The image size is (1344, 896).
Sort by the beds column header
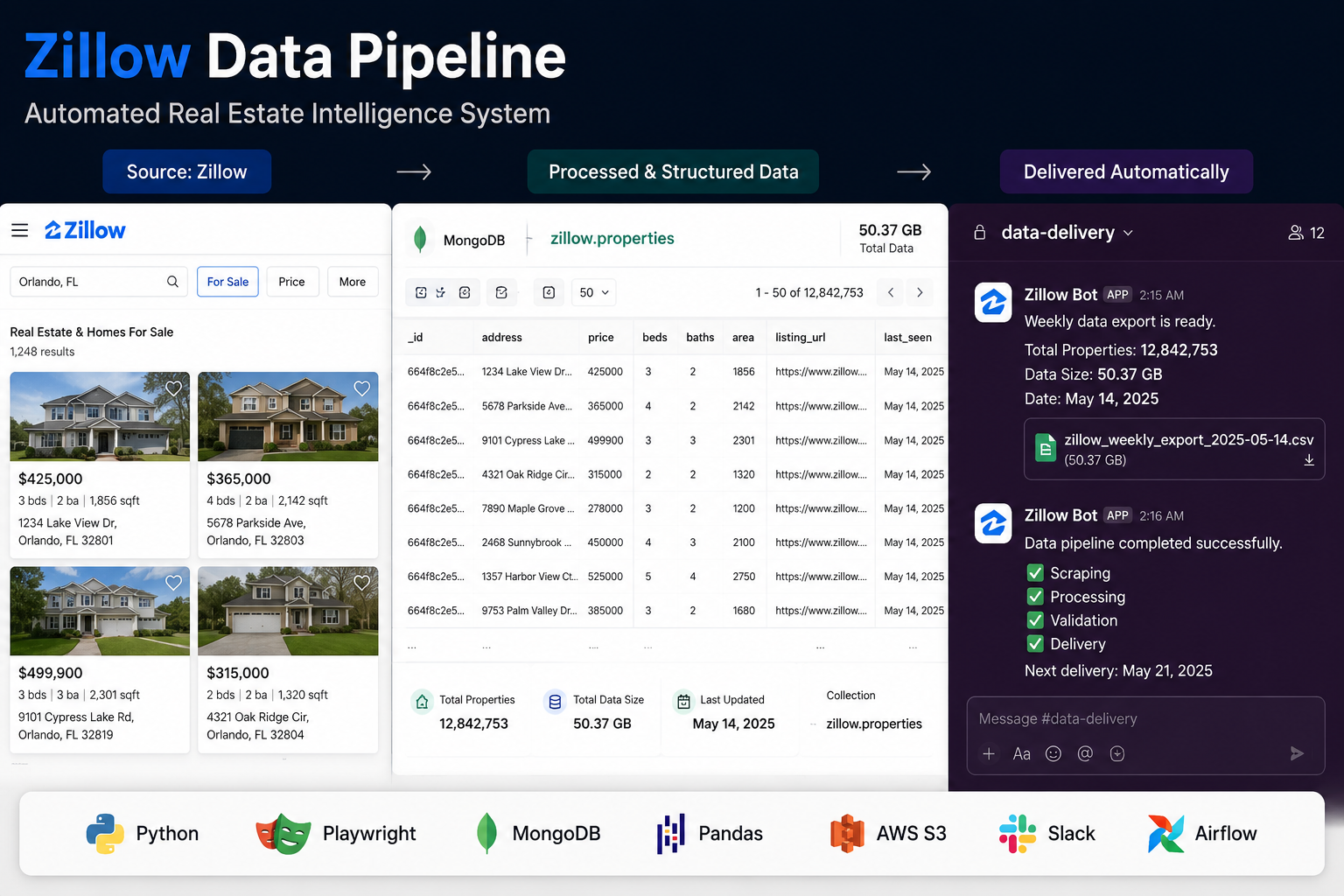point(654,338)
